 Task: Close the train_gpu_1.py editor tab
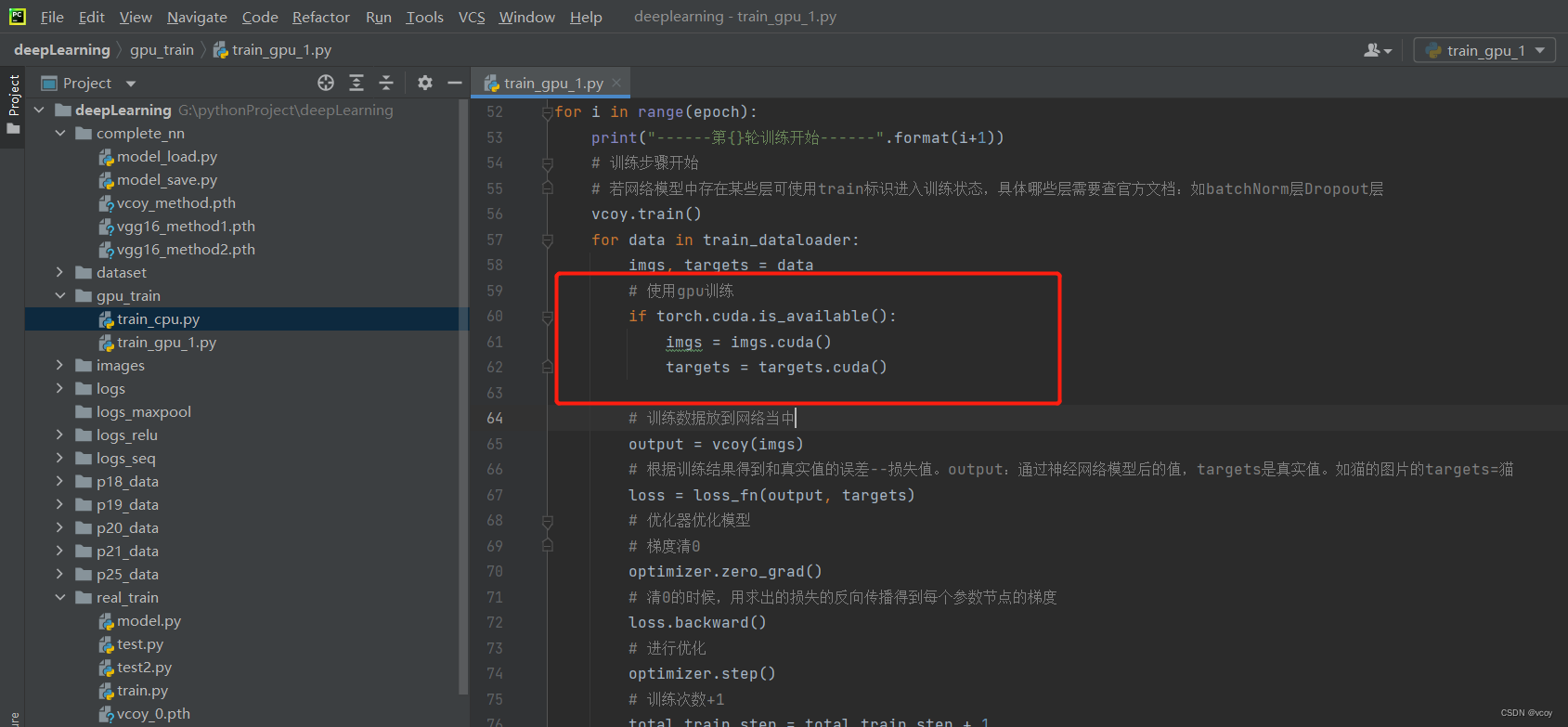point(616,83)
